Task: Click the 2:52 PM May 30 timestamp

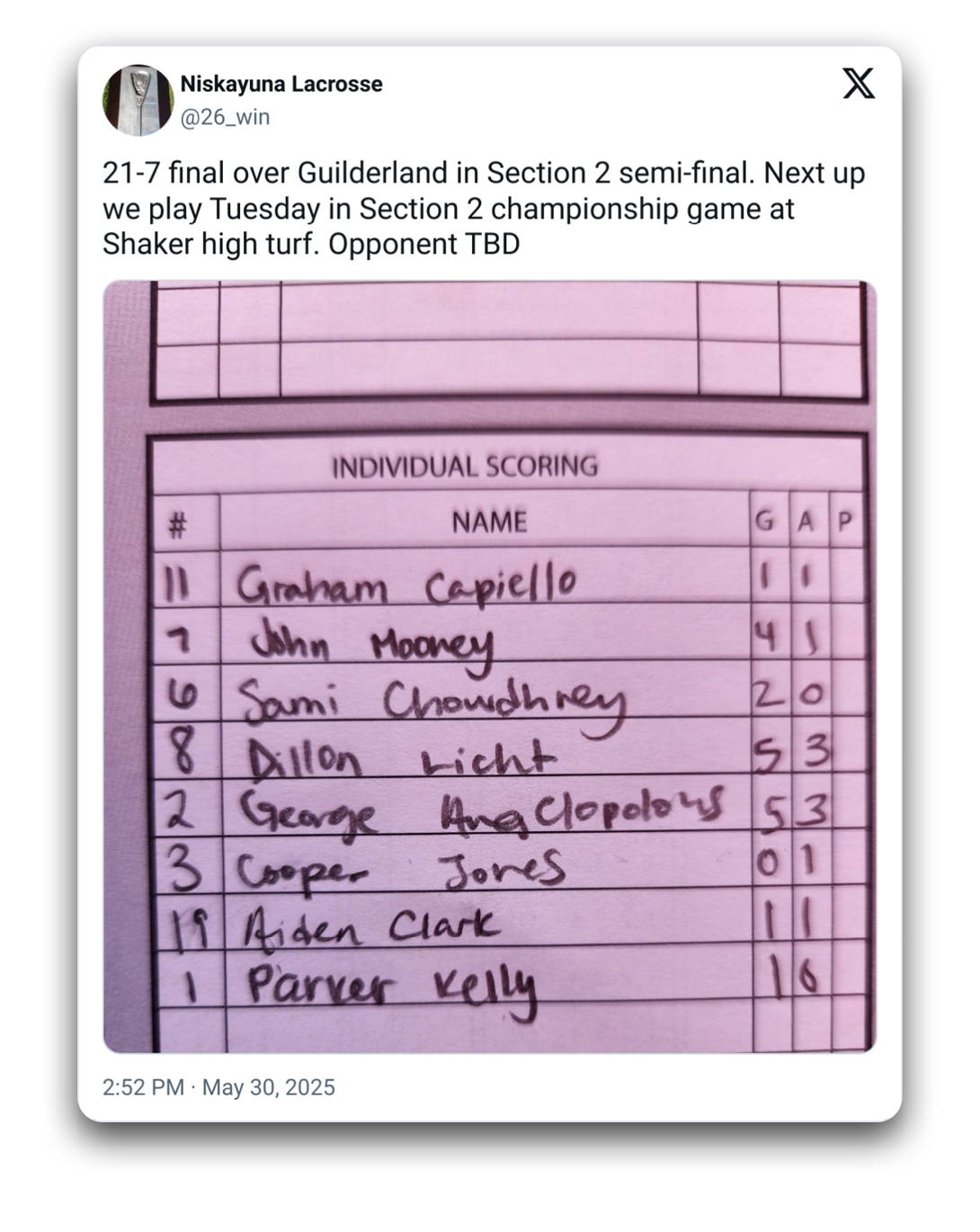Action: pos(218,1087)
